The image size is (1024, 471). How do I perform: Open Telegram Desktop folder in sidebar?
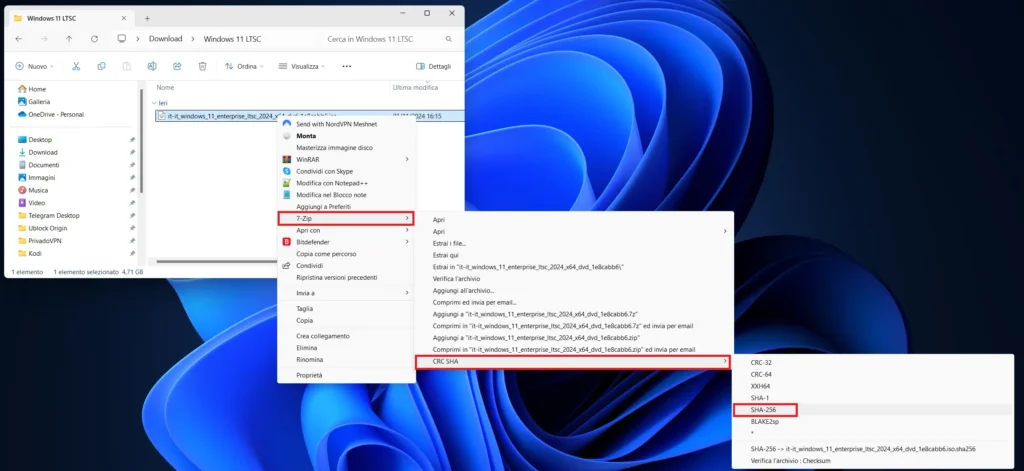tap(54, 216)
